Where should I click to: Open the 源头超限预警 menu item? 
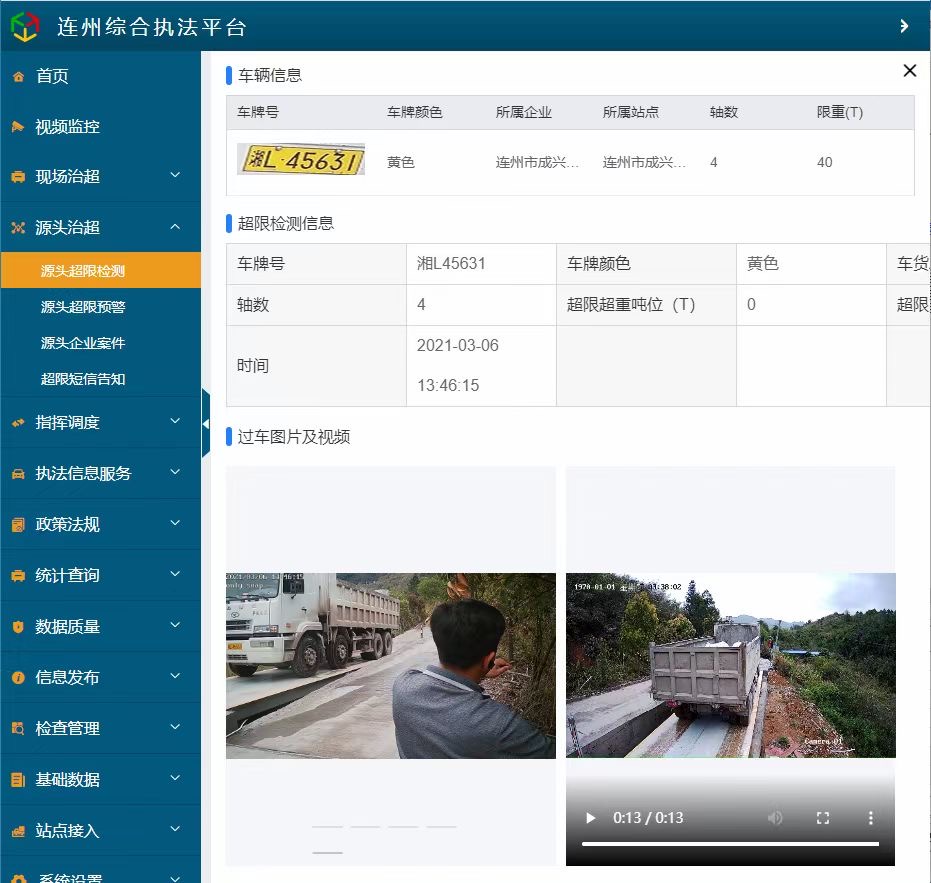pos(83,307)
